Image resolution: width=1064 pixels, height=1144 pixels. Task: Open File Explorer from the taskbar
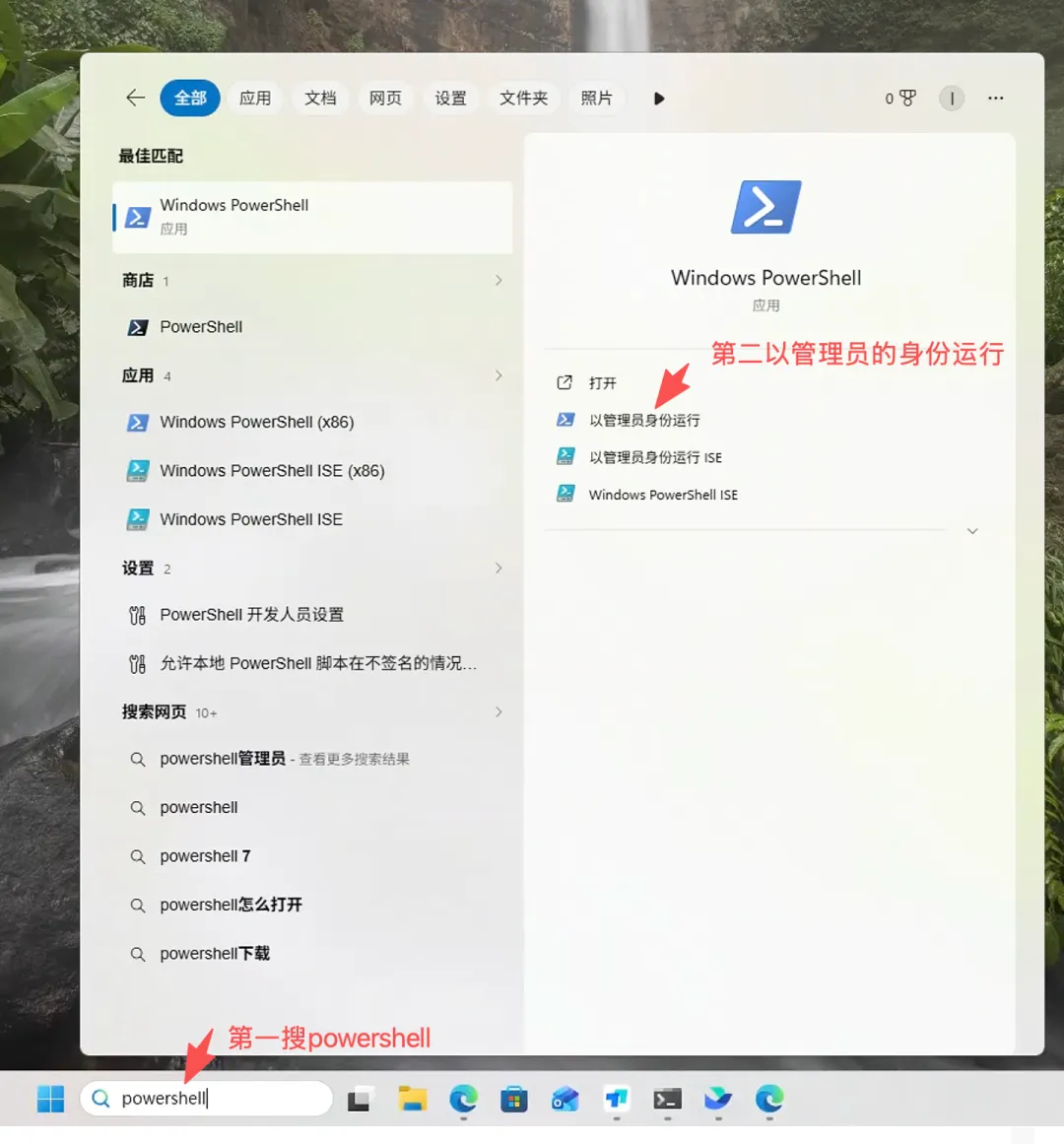click(412, 1099)
